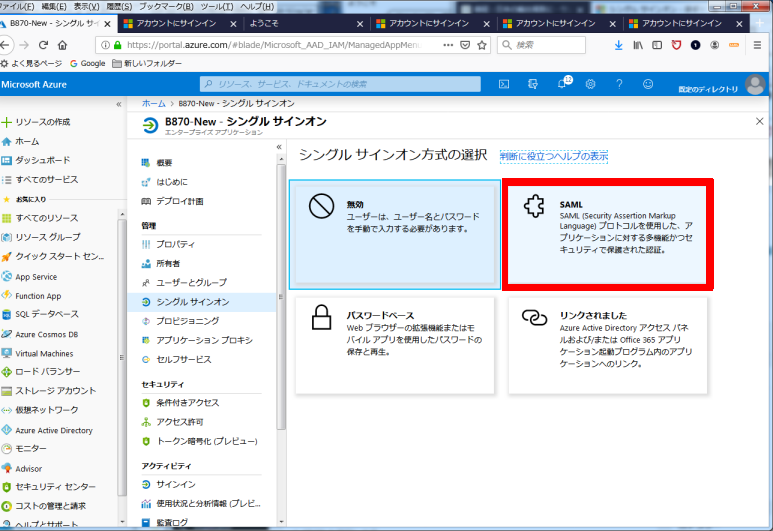The width and height of the screenshot is (773, 531).
Task: Open Firefox hamburger menu
Action: tap(757, 45)
